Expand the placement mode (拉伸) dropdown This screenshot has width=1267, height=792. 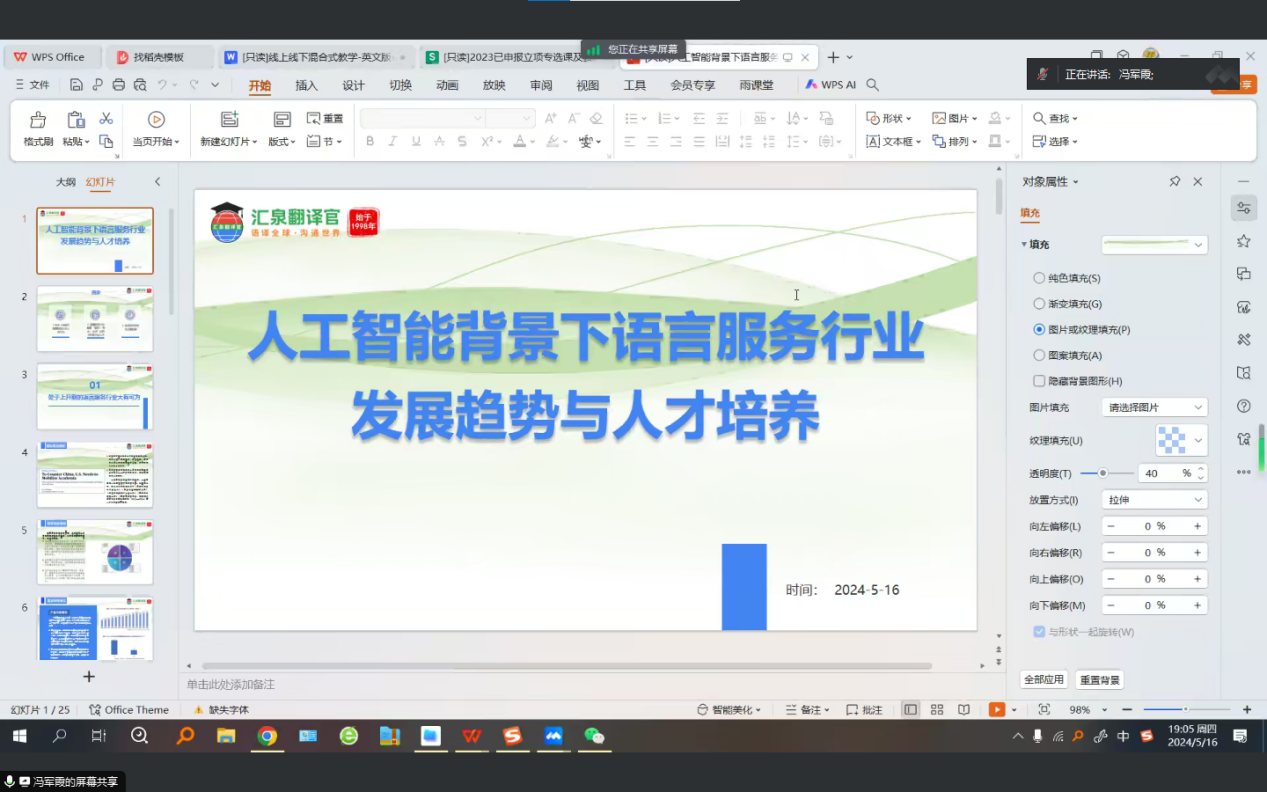pyautogui.click(x=1153, y=500)
